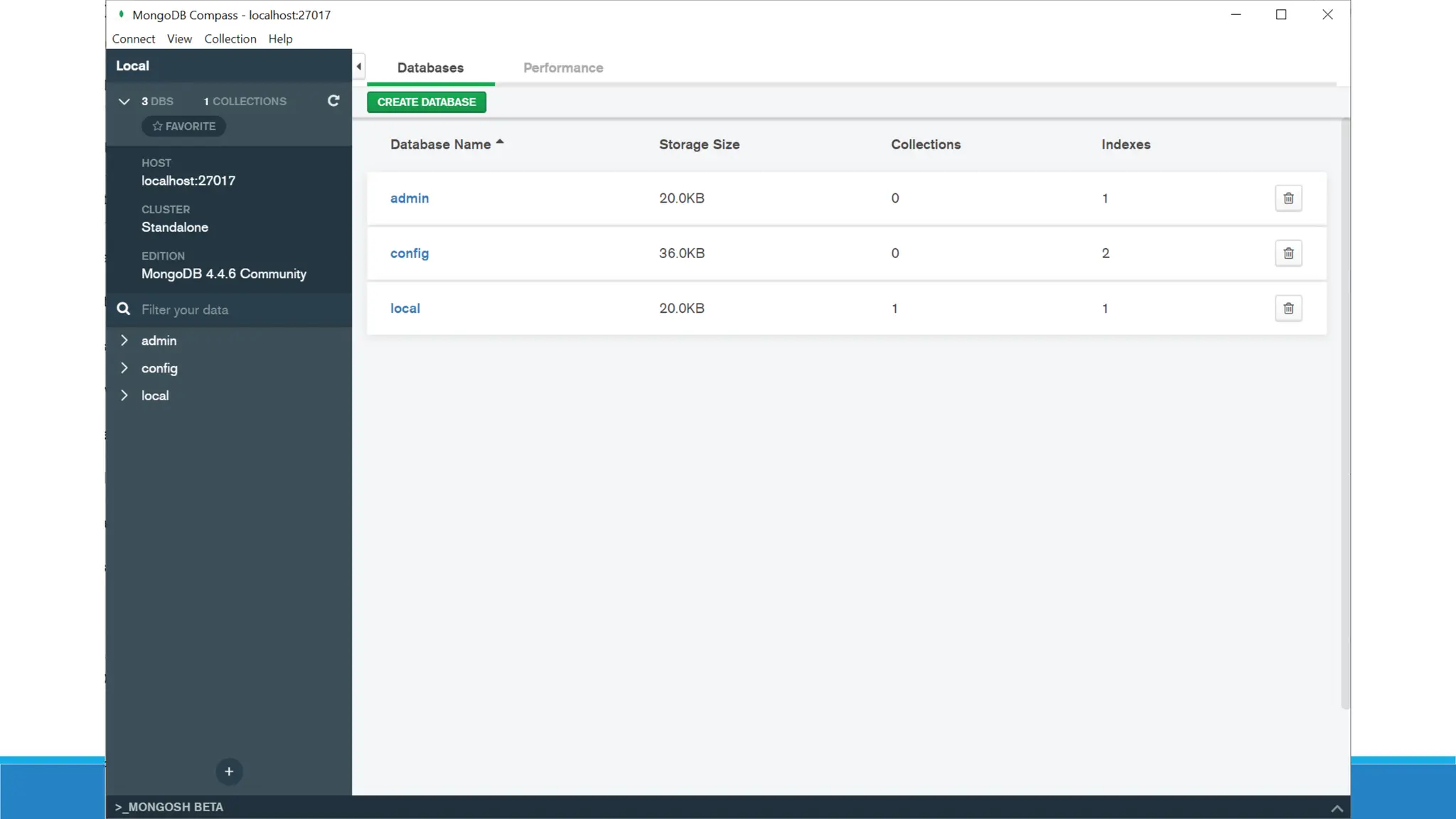Viewport: 1456px width, 819px height.
Task: Open the Connect menu
Action: (x=133, y=39)
